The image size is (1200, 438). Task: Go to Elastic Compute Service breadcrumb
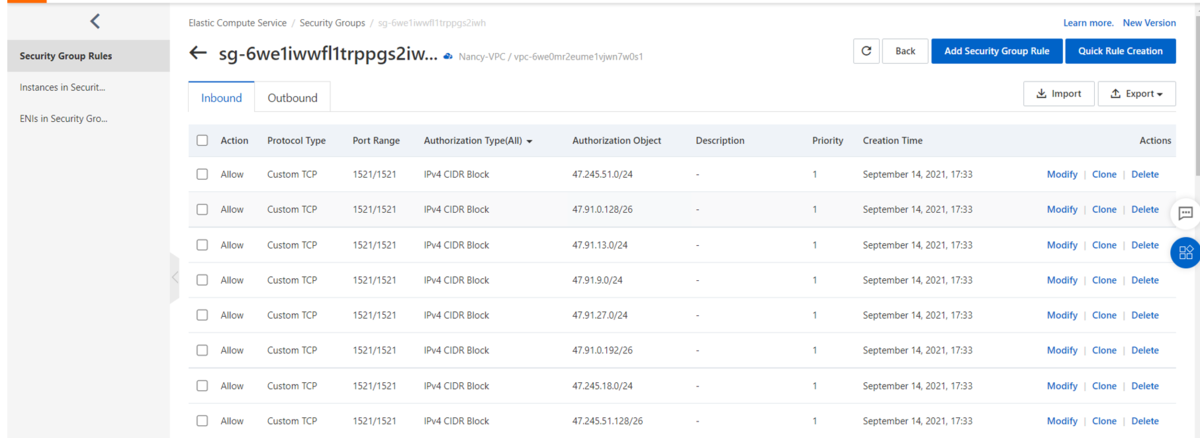click(x=237, y=22)
